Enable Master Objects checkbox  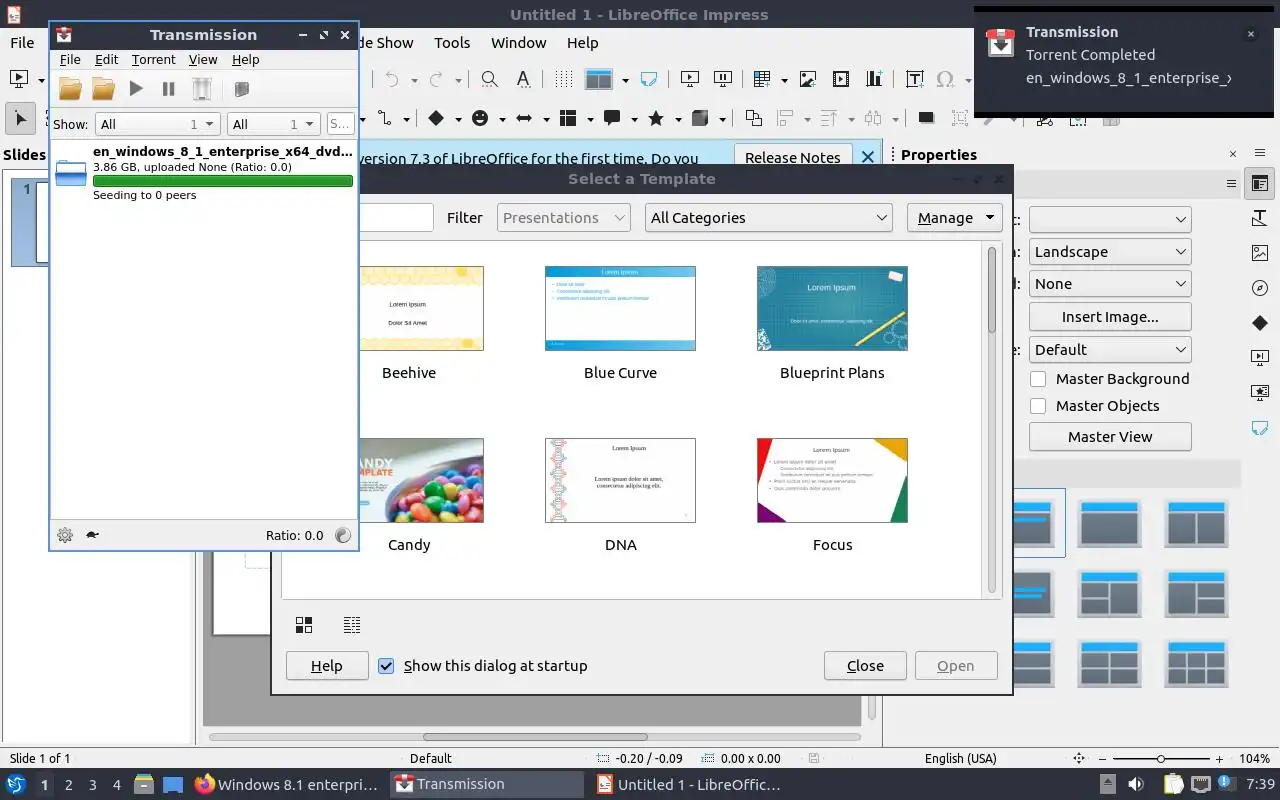1038,406
